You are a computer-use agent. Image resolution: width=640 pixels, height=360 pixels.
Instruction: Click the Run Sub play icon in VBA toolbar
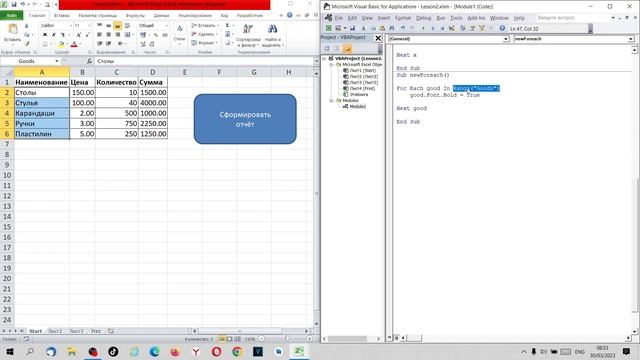[x=423, y=28]
